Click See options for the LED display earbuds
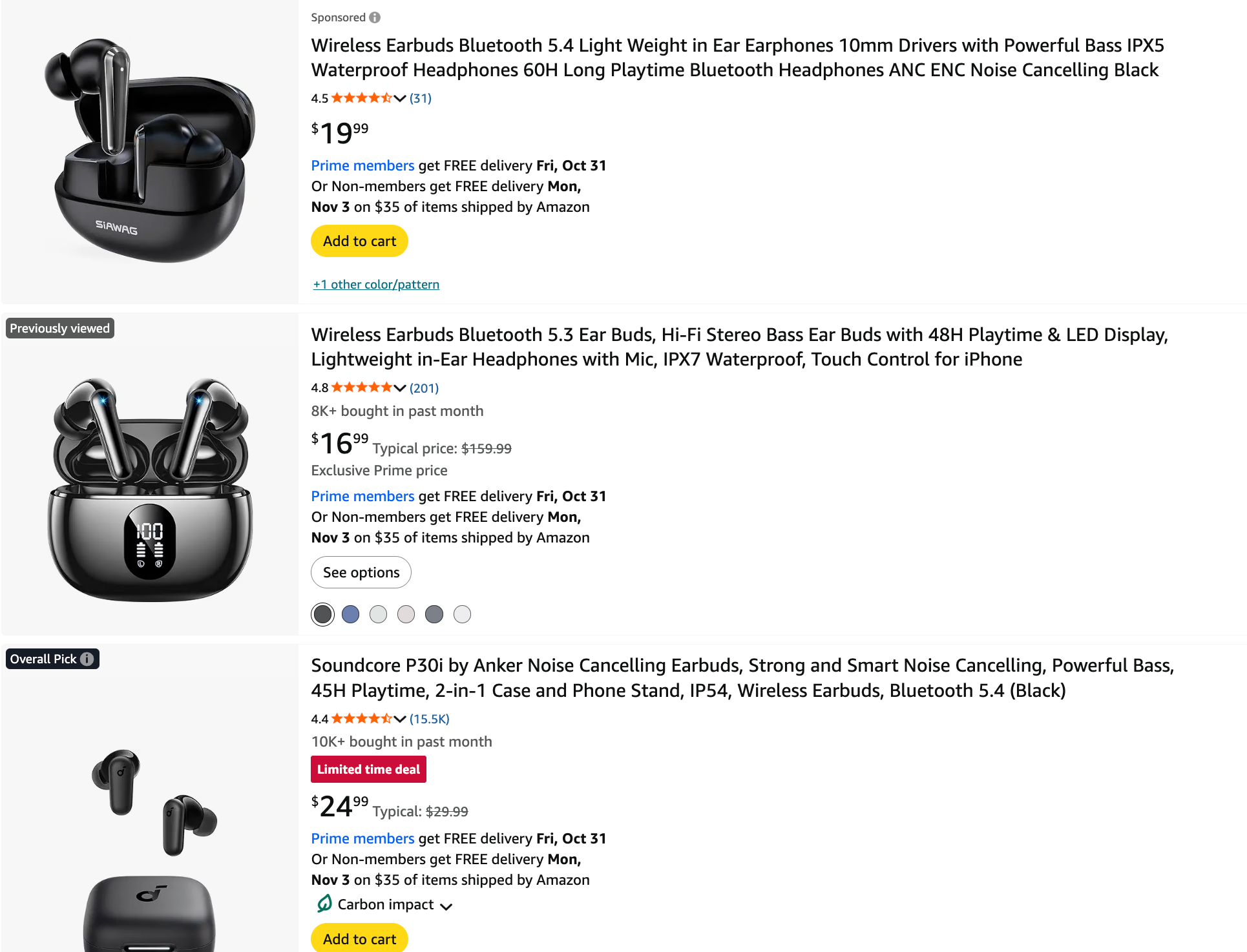The width and height of the screenshot is (1247, 952). point(361,572)
